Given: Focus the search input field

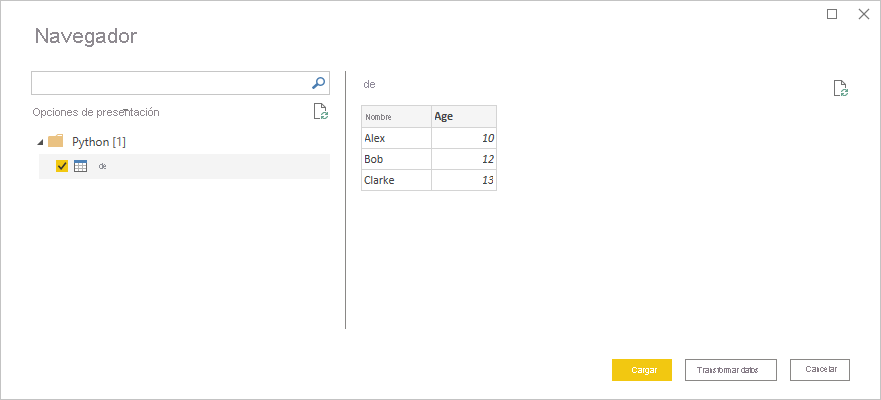Looking at the screenshot, I should pos(170,83).
